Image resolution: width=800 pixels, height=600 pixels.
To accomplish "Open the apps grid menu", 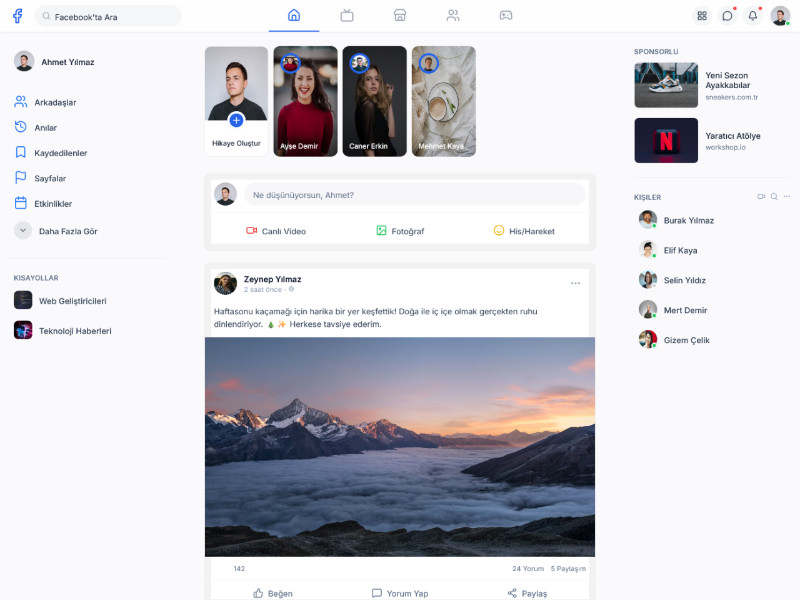I will click(702, 16).
